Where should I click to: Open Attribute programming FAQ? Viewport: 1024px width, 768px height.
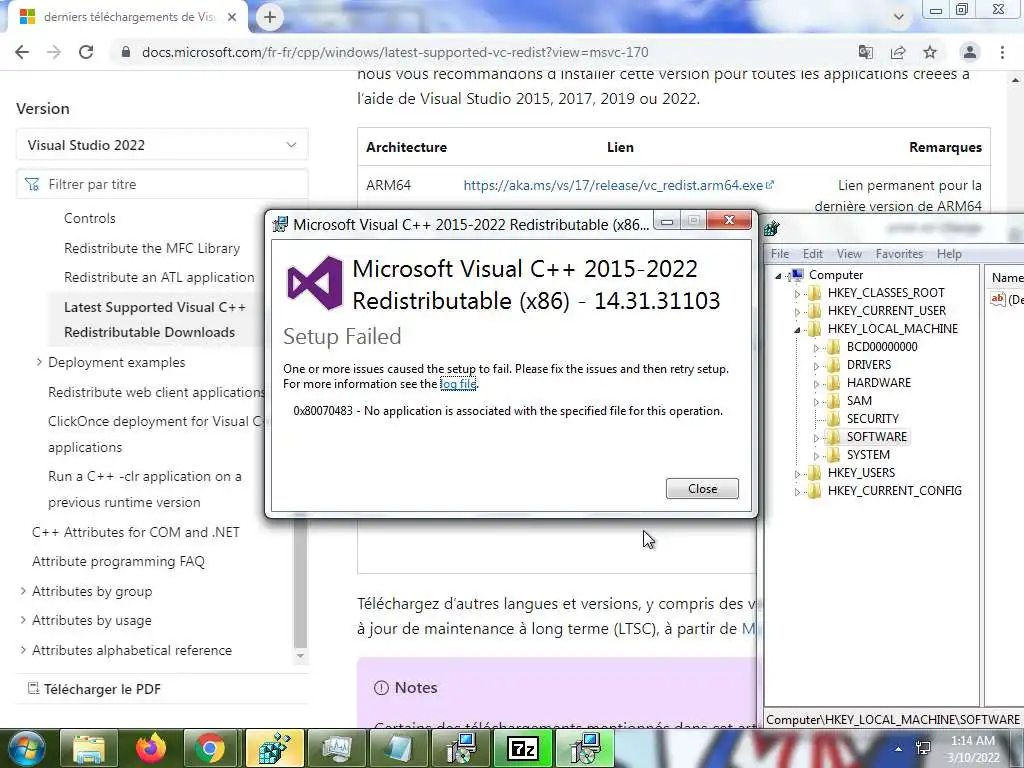tap(118, 562)
